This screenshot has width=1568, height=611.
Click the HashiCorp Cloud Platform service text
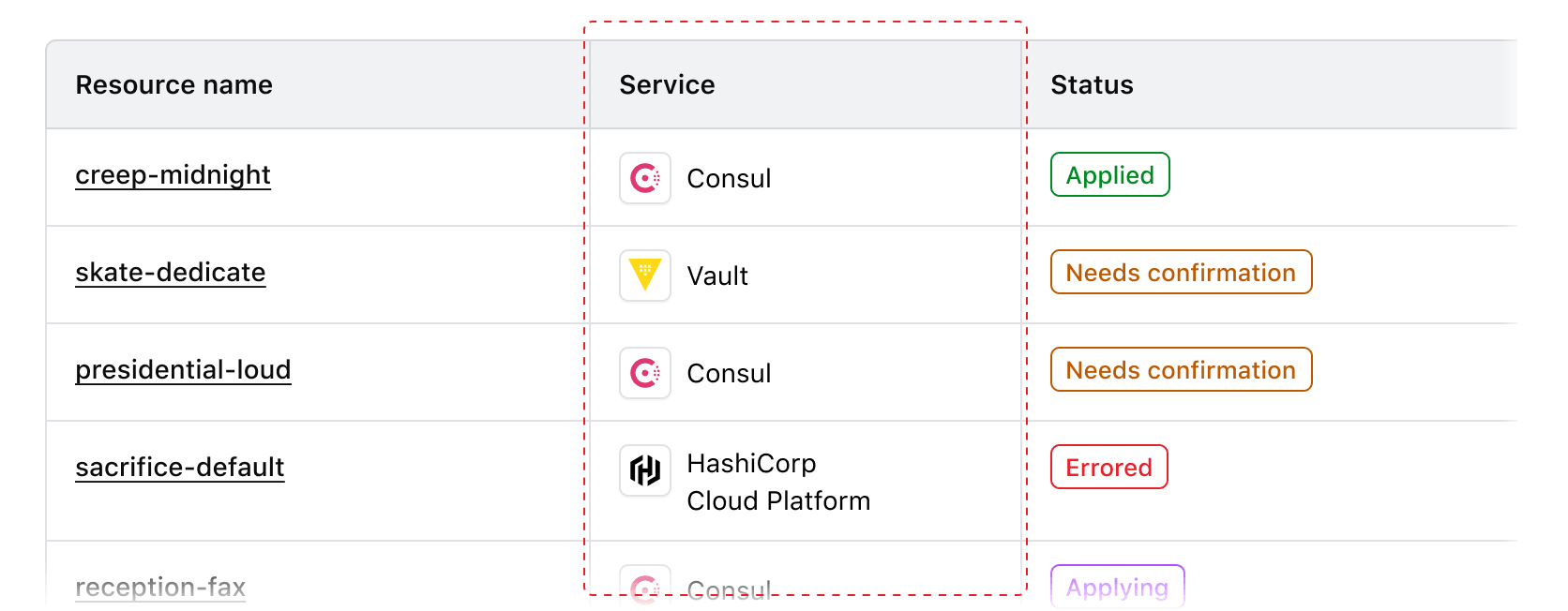[x=778, y=483]
